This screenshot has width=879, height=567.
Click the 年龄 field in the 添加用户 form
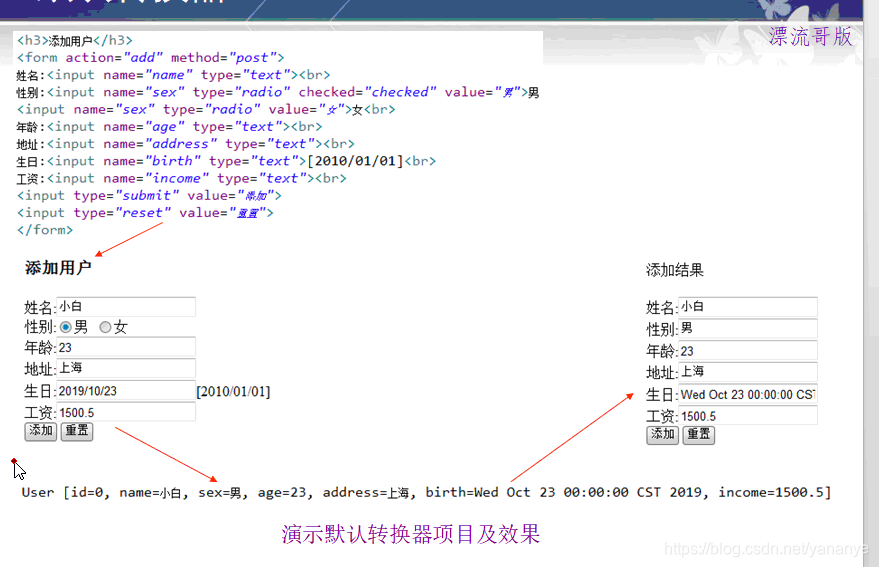[x=126, y=347]
